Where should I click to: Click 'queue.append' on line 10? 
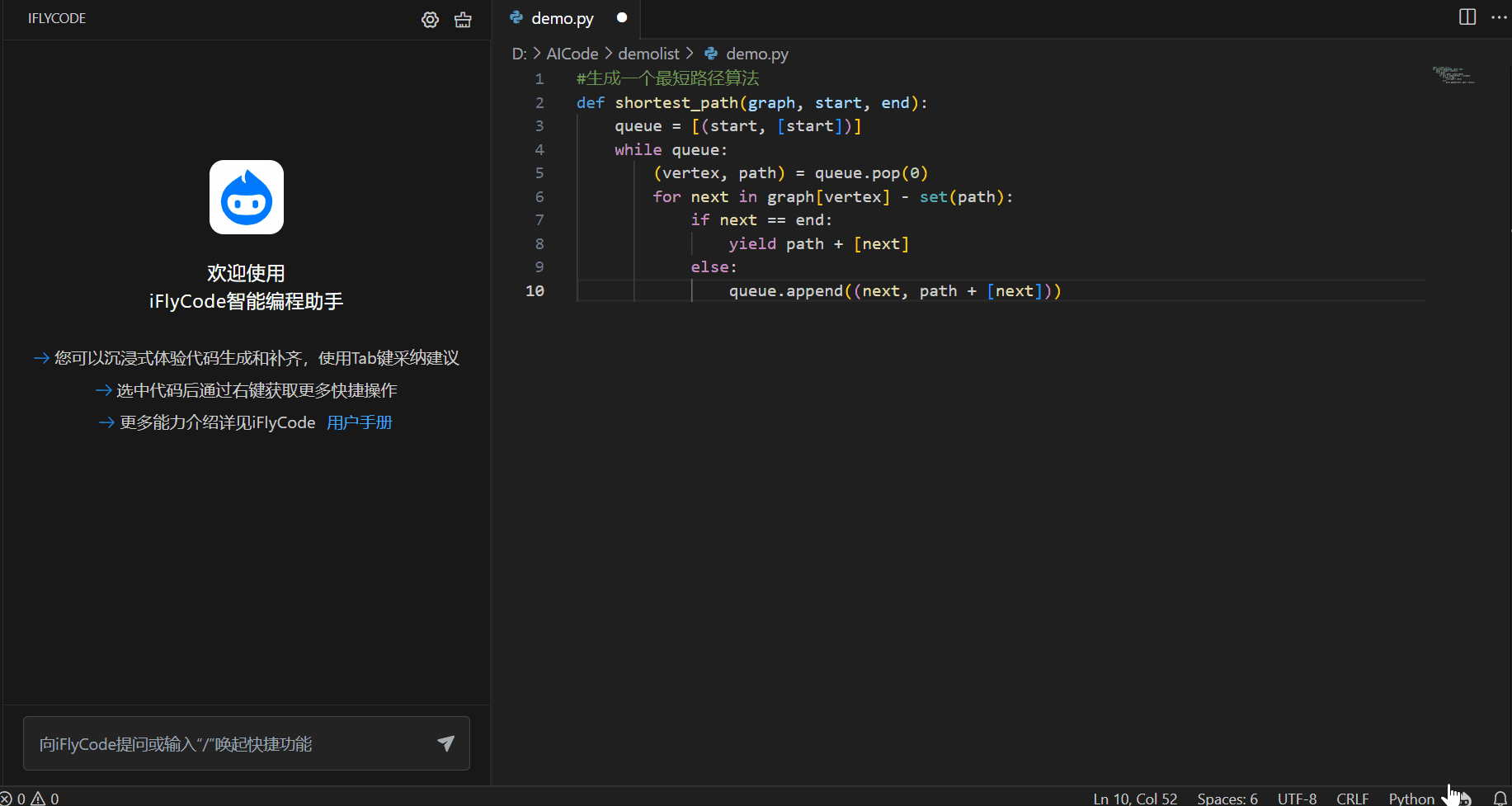click(786, 290)
